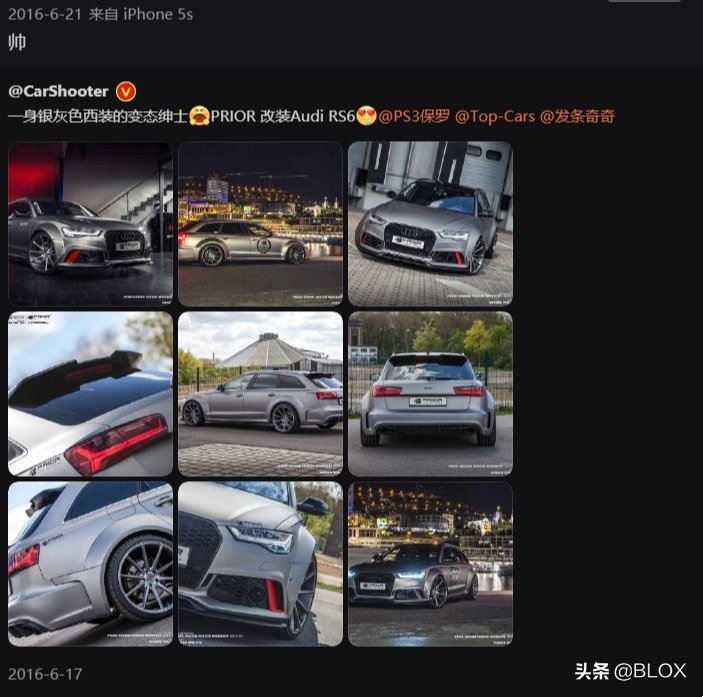This screenshot has width=703, height=697.
Task: Open photo of RS6 on cobblestone pavement
Action: pos(430,224)
